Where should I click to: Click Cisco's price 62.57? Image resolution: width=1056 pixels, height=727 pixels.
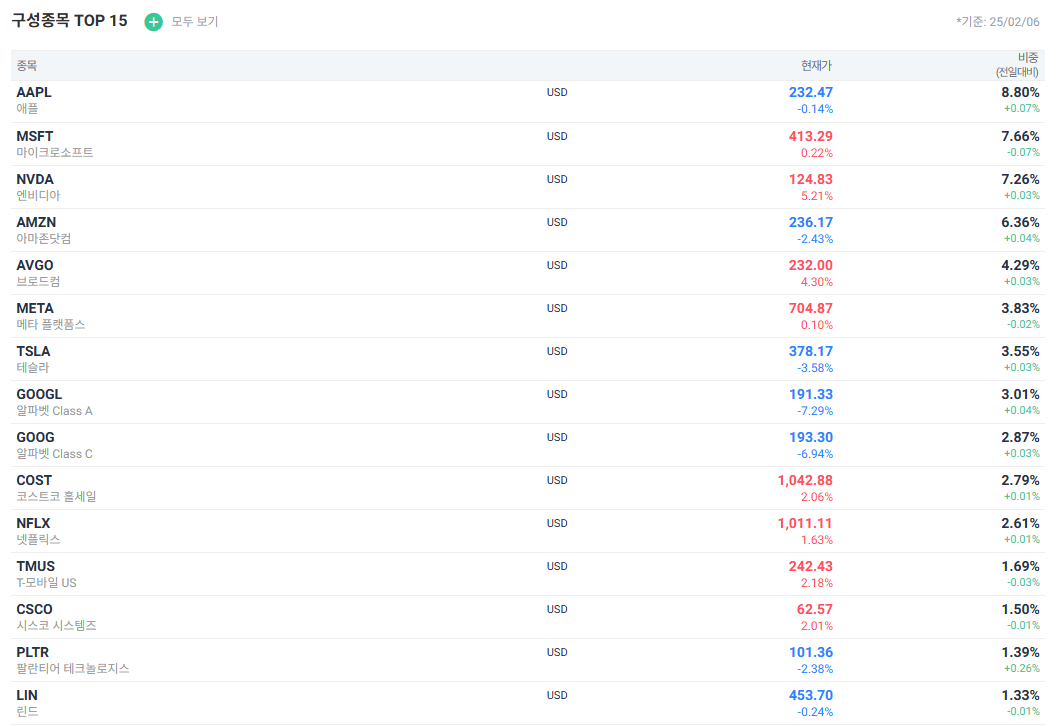(815, 610)
